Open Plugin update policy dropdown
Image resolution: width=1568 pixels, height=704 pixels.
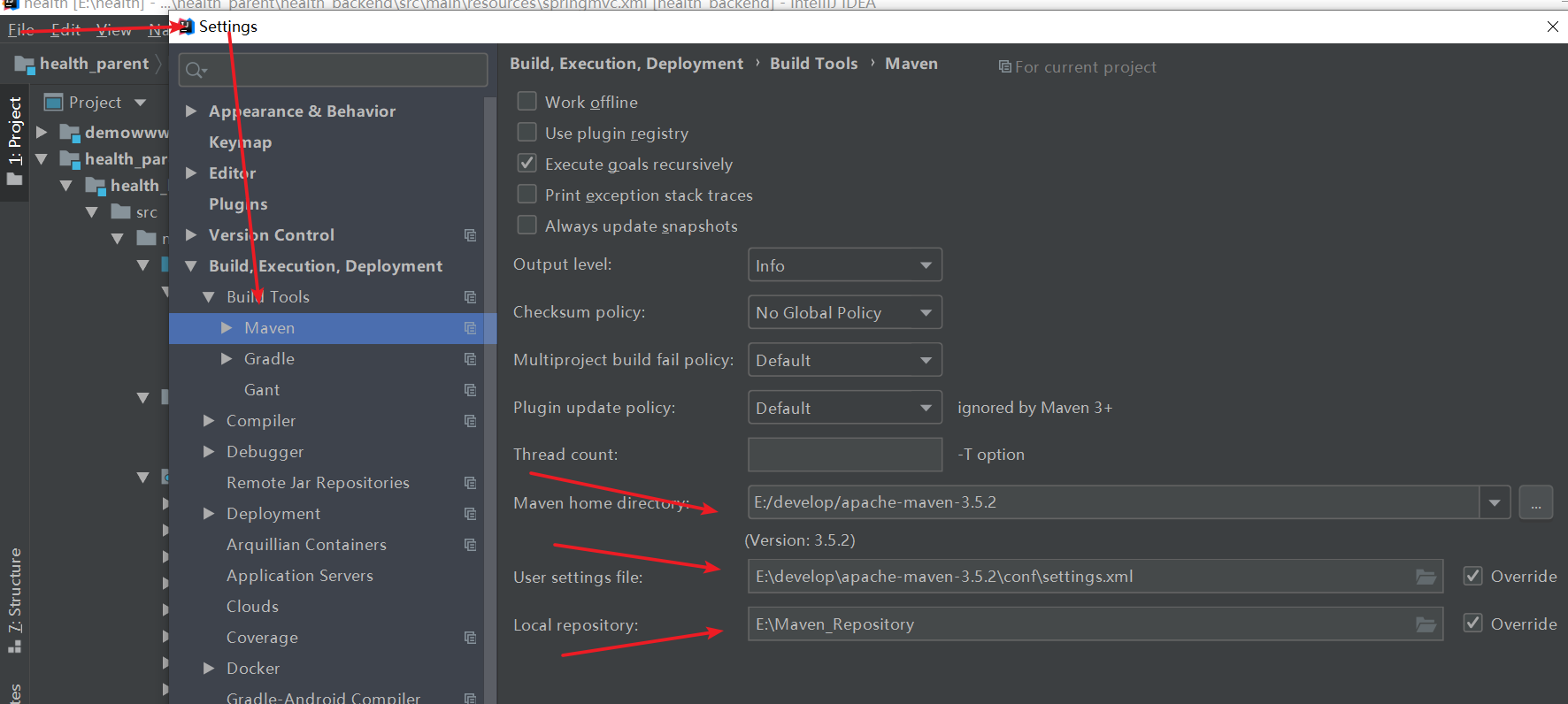(x=844, y=408)
